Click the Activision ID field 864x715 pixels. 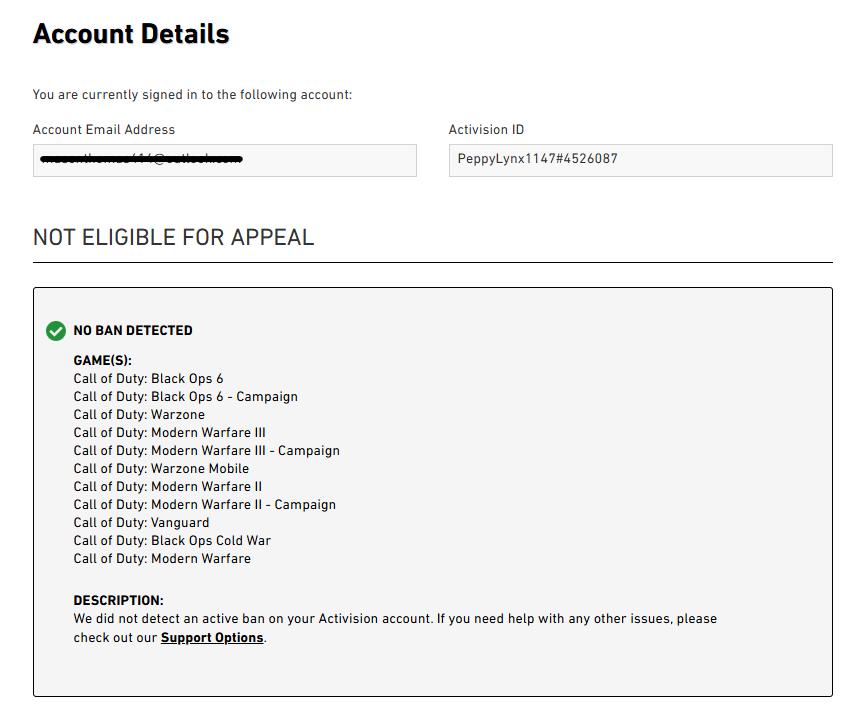tap(640, 160)
